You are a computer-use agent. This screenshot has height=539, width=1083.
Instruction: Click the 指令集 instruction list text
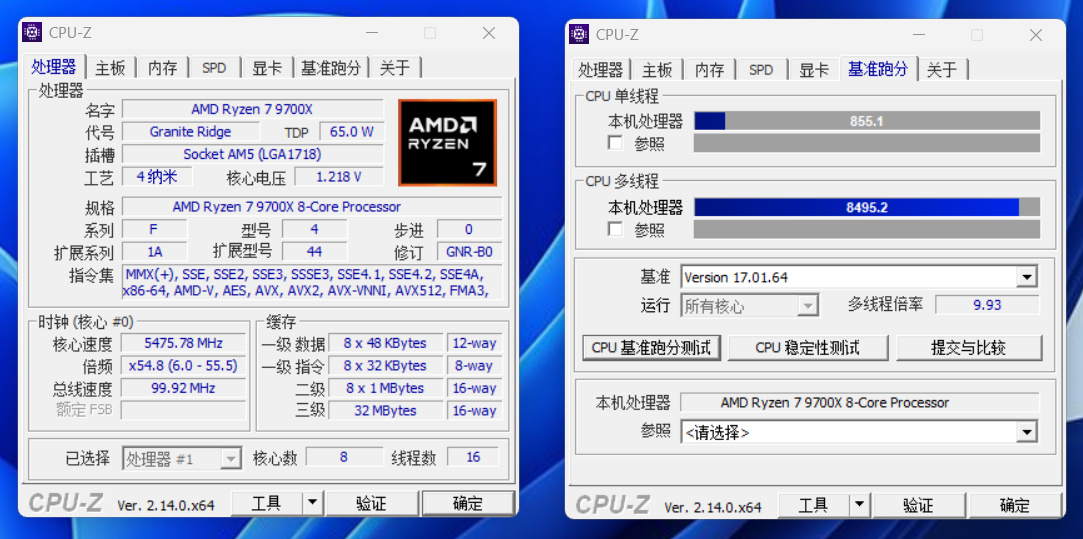coord(312,283)
